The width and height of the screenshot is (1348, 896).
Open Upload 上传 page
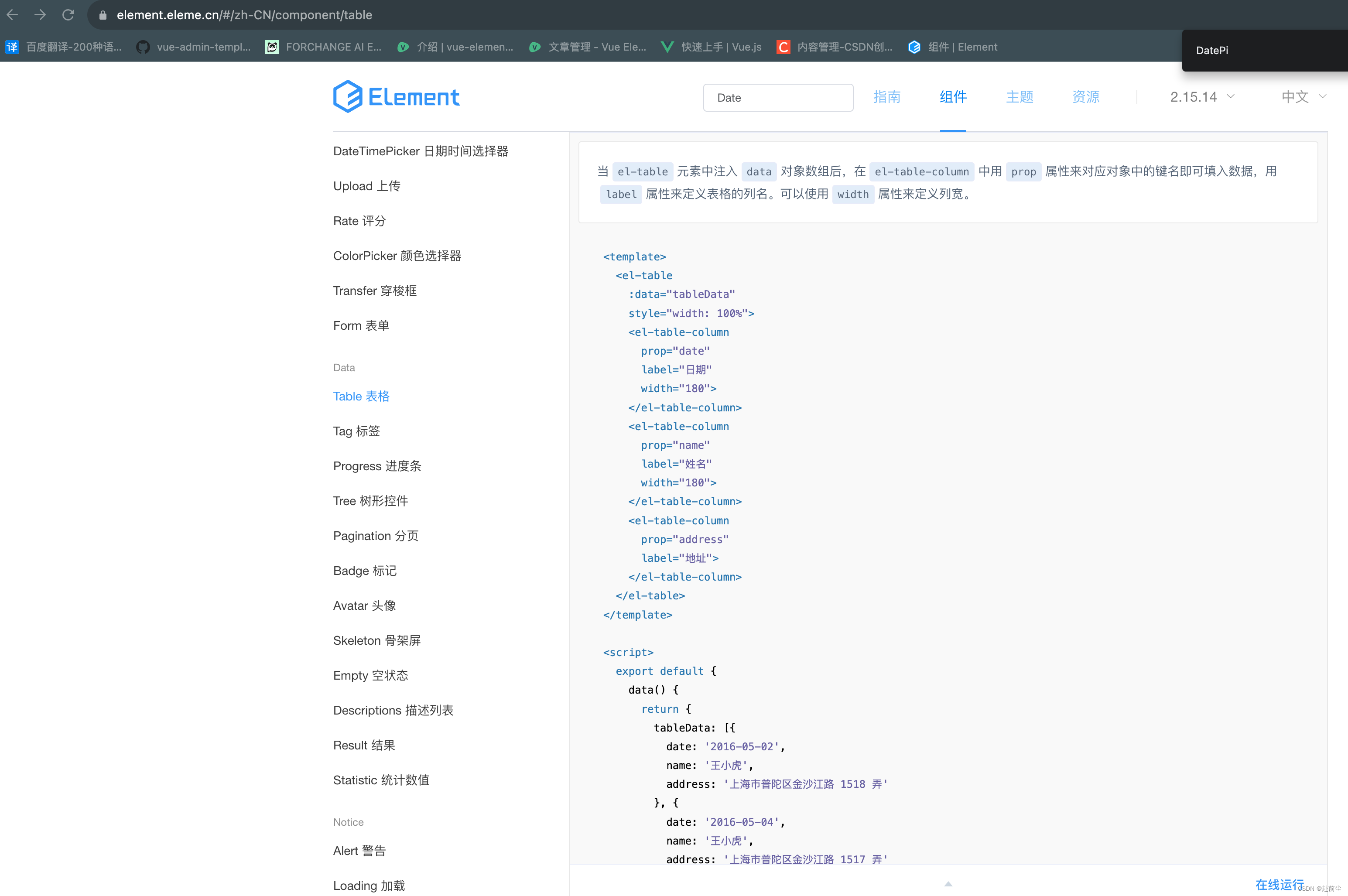pos(367,186)
